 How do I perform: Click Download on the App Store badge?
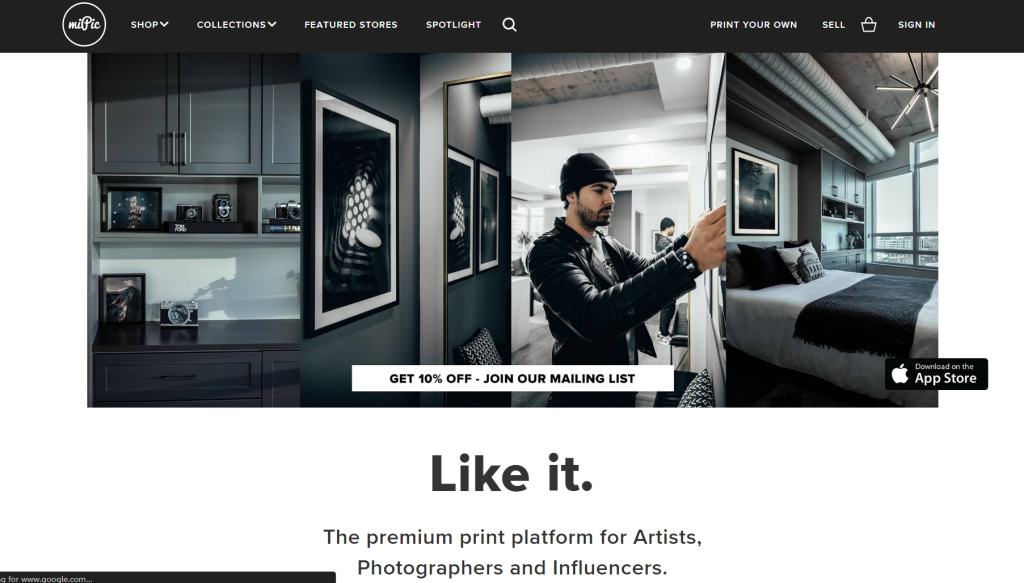click(936, 374)
